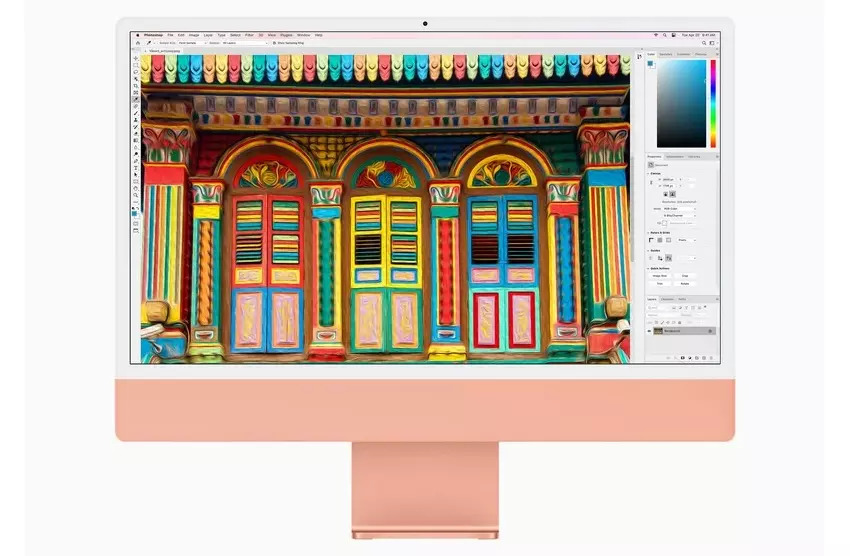The width and height of the screenshot is (850, 556).
Task: Click the search icon above the panels
Action: pos(706,43)
